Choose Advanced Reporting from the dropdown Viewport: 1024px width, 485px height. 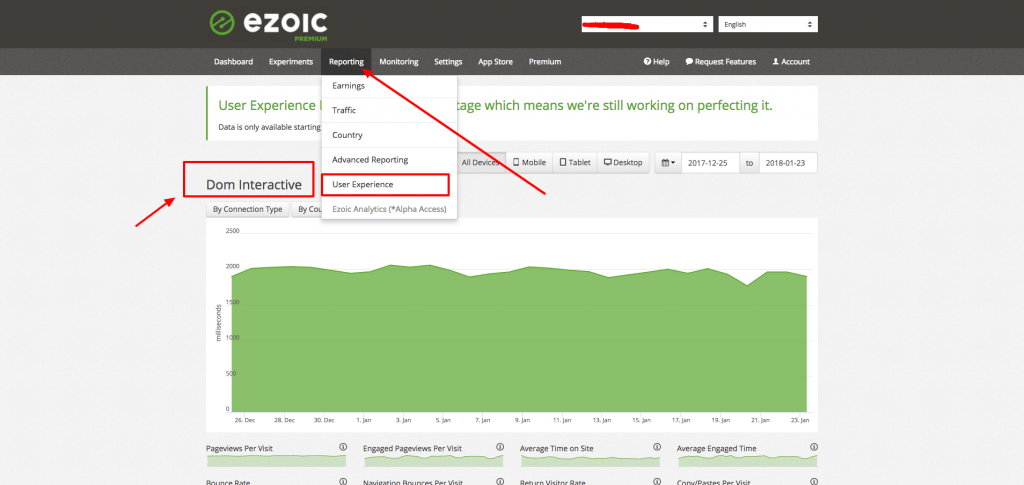[x=389, y=159]
